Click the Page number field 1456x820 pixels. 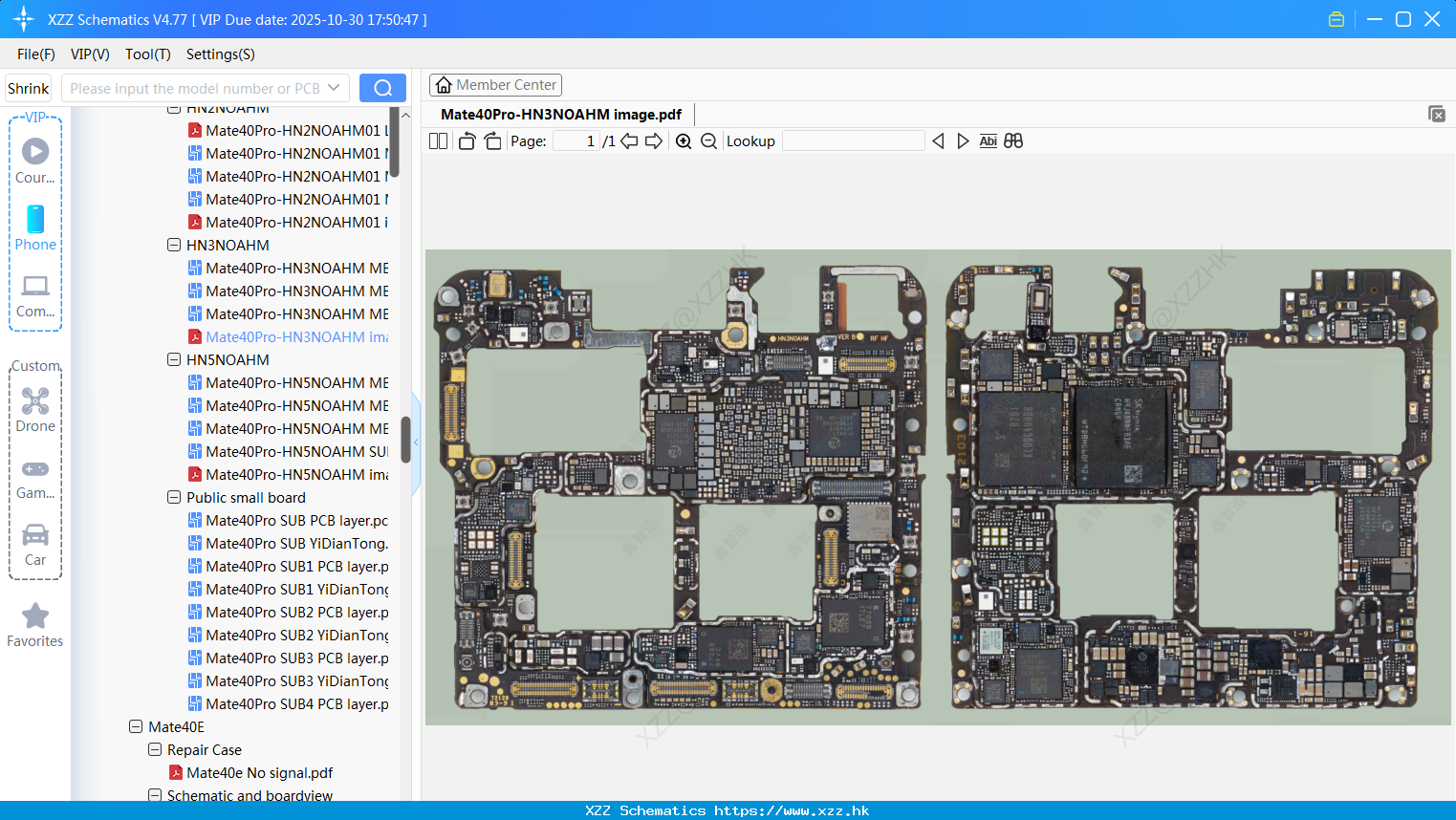tap(576, 141)
